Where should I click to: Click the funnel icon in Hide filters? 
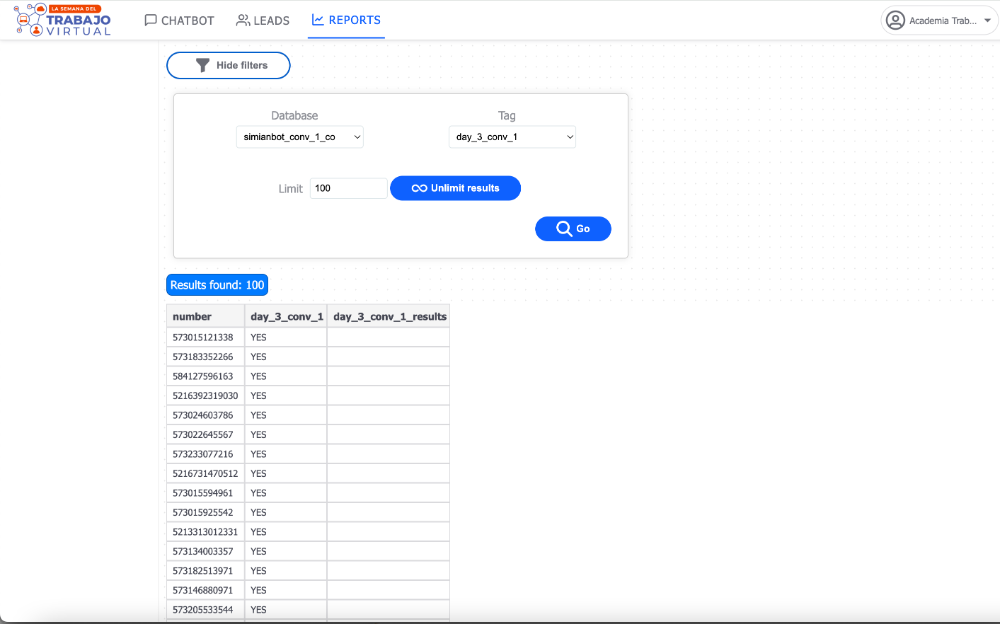coord(202,65)
